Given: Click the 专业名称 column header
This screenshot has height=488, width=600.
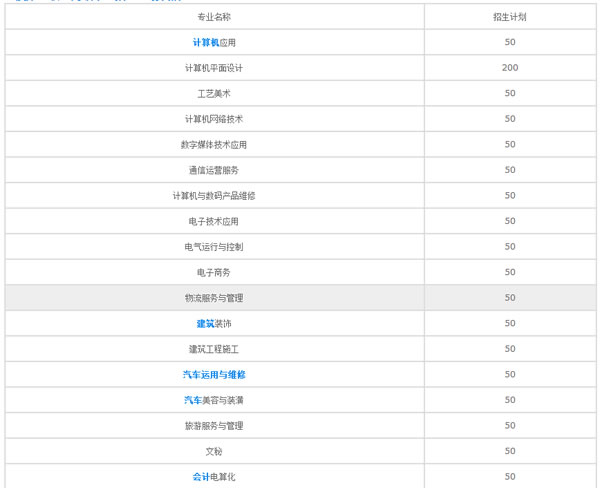Looking at the screenshot, I should [214, 17].
